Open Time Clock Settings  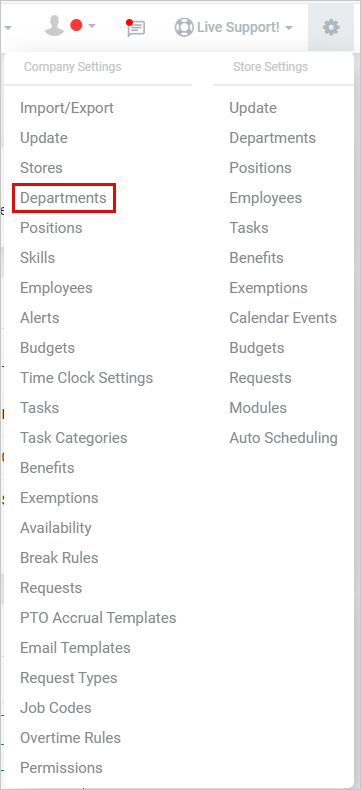[x=87, y=378]
